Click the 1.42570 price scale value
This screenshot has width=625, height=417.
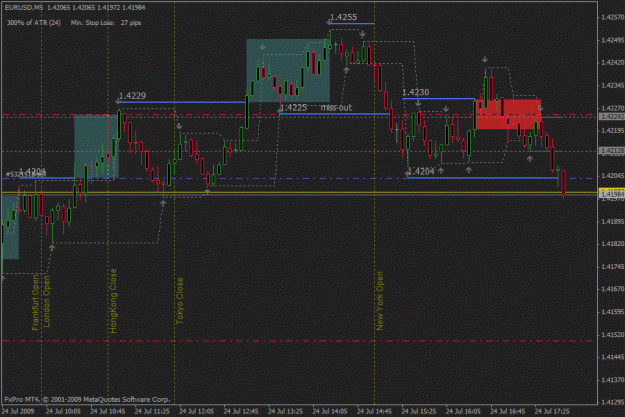[x=613, y=17]
